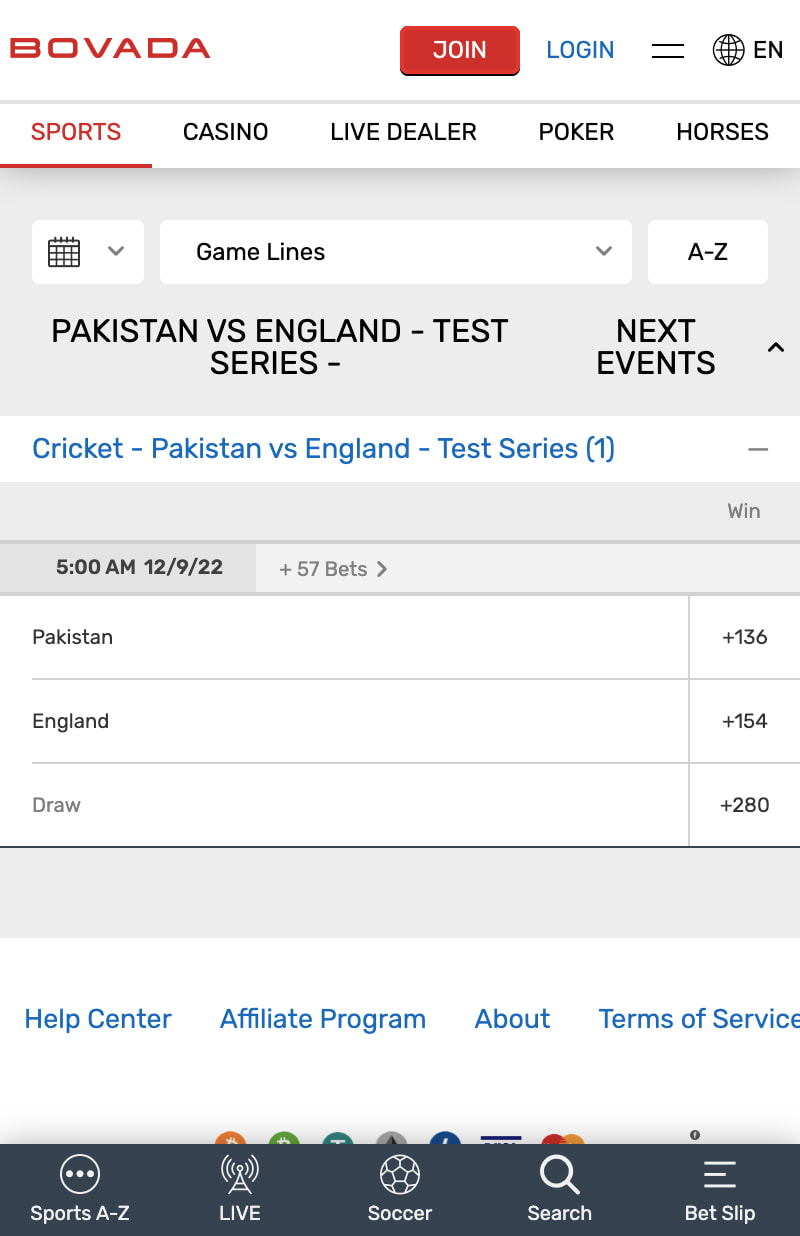Click the LOGIN link
Viewport: 800px width, 1236px height.
580,50
